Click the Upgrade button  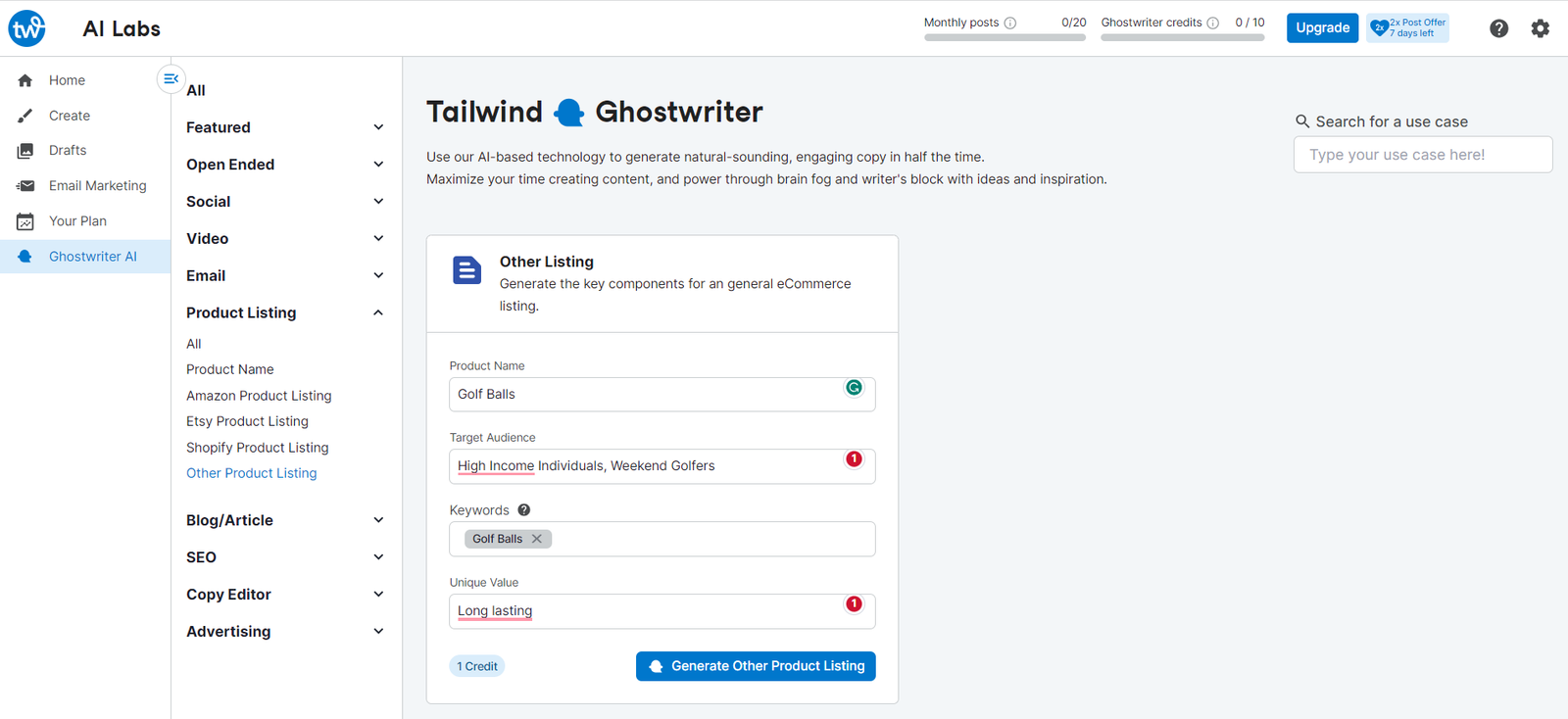click(x=1322, y=27)
